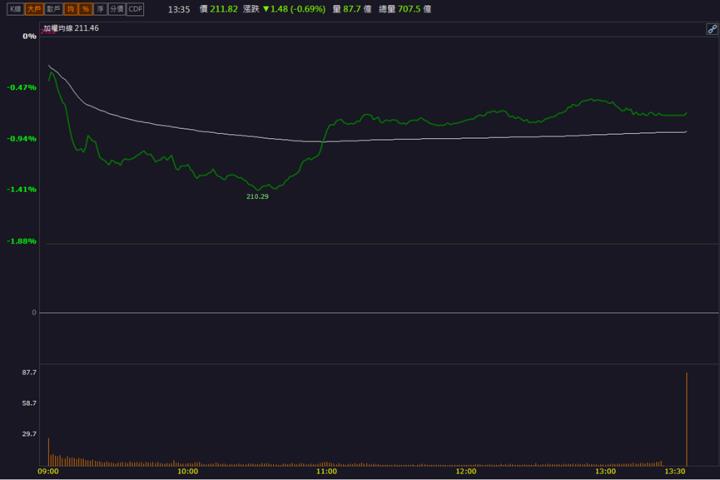Click the 210.29 low price marker
The height and width of the screenshot is (480, 720).
257,197
